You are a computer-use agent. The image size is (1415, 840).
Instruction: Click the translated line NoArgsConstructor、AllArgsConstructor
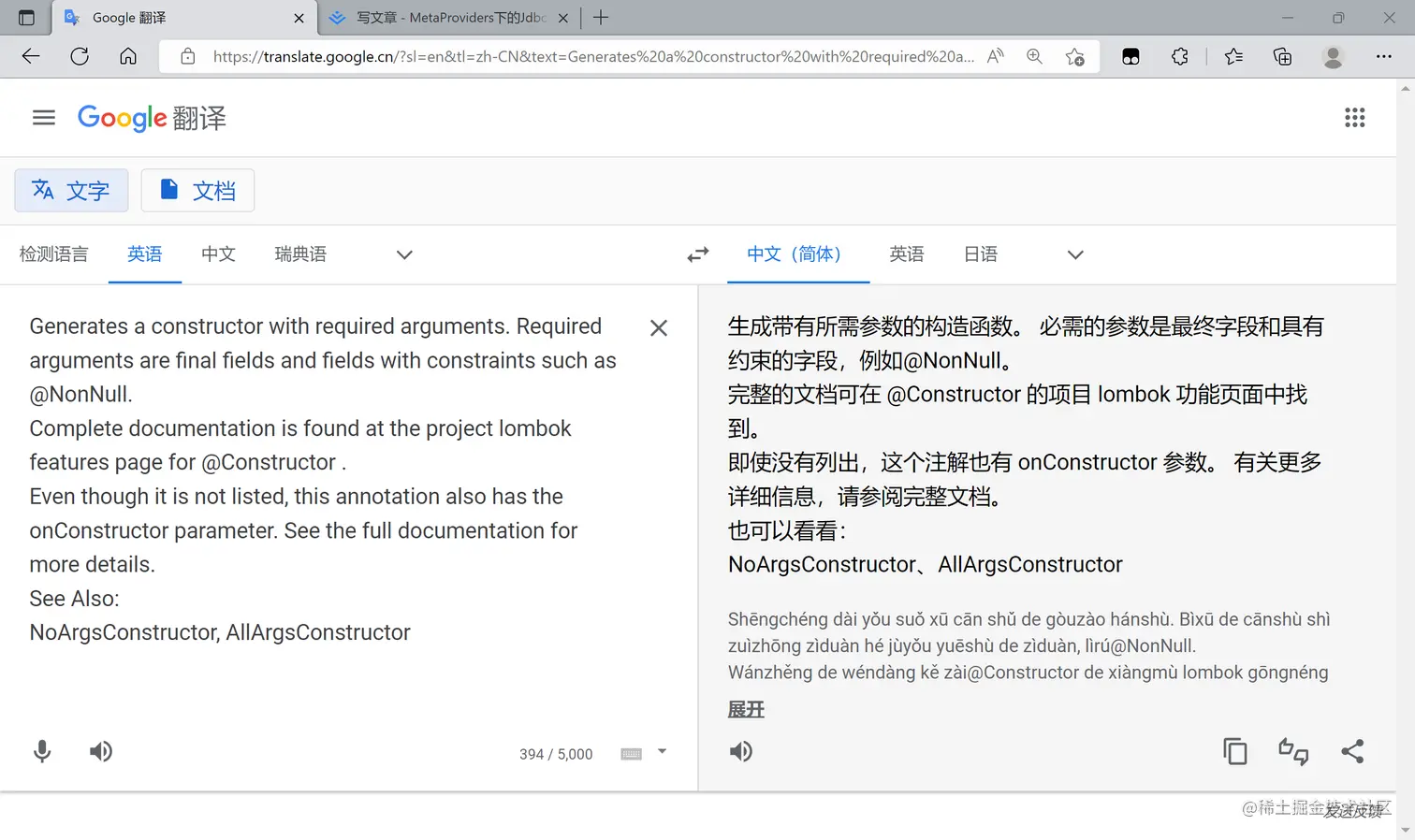click(925, 564)
